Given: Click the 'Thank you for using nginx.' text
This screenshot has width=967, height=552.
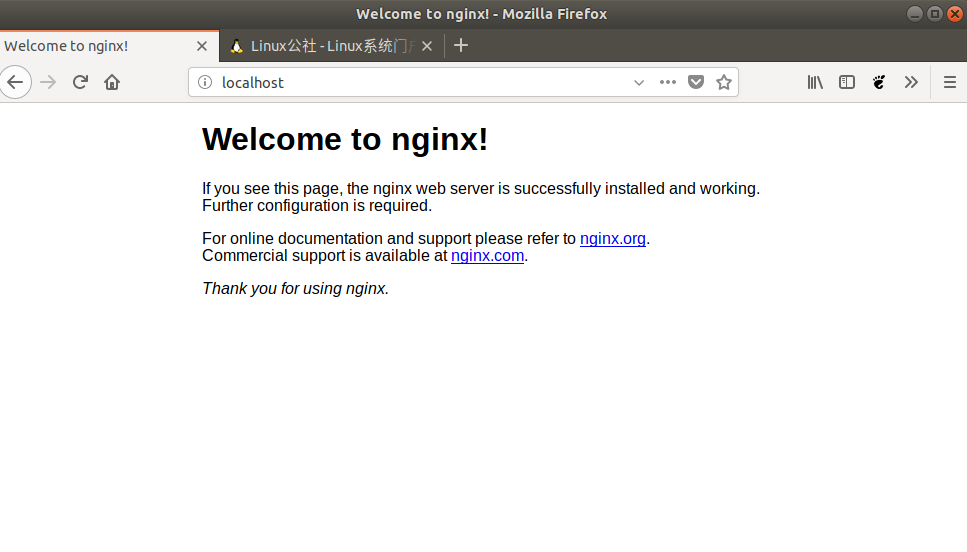Looking at the screenshot, I should click(295, 289).
